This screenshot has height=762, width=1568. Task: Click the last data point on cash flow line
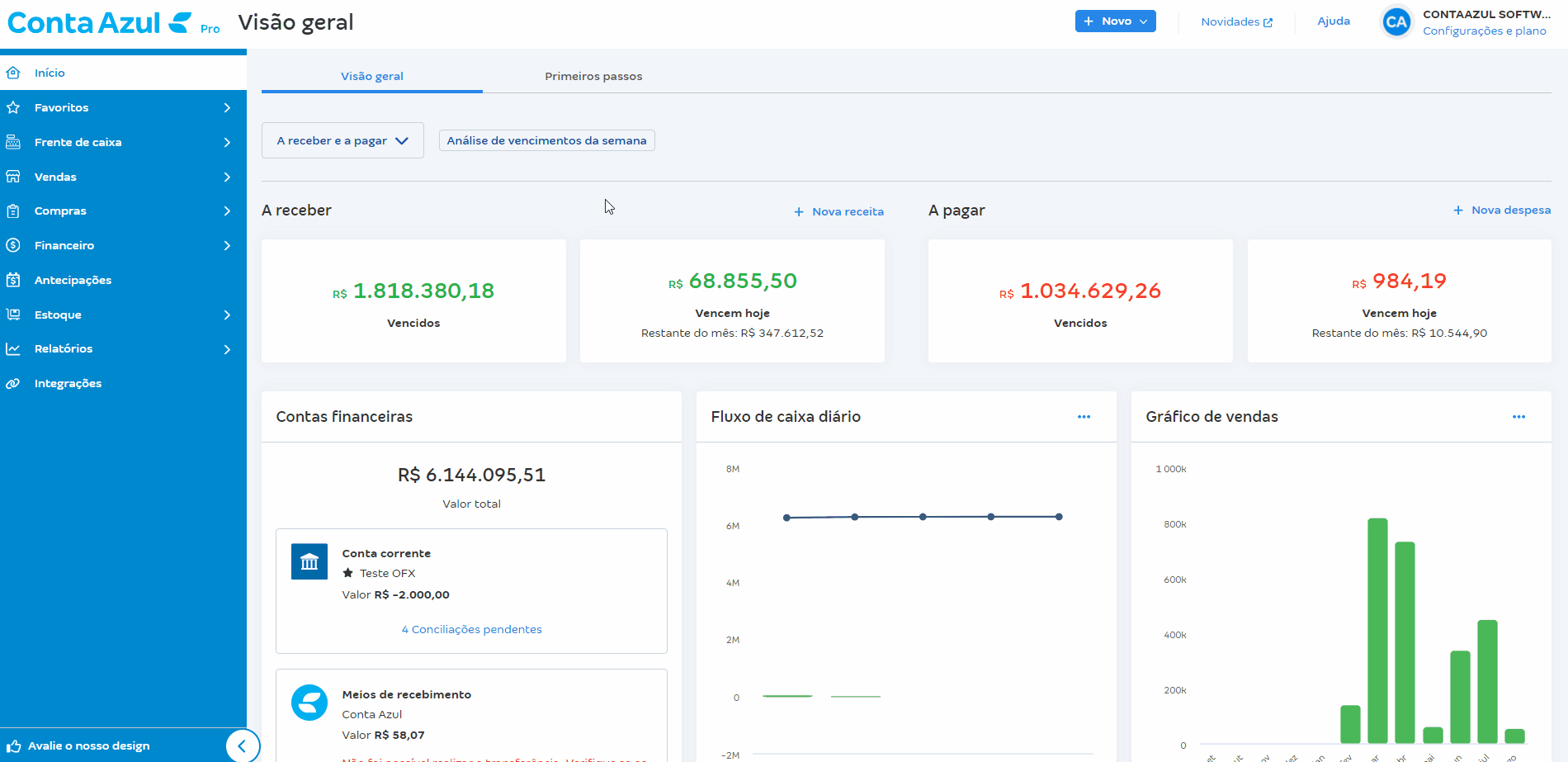1059,517
